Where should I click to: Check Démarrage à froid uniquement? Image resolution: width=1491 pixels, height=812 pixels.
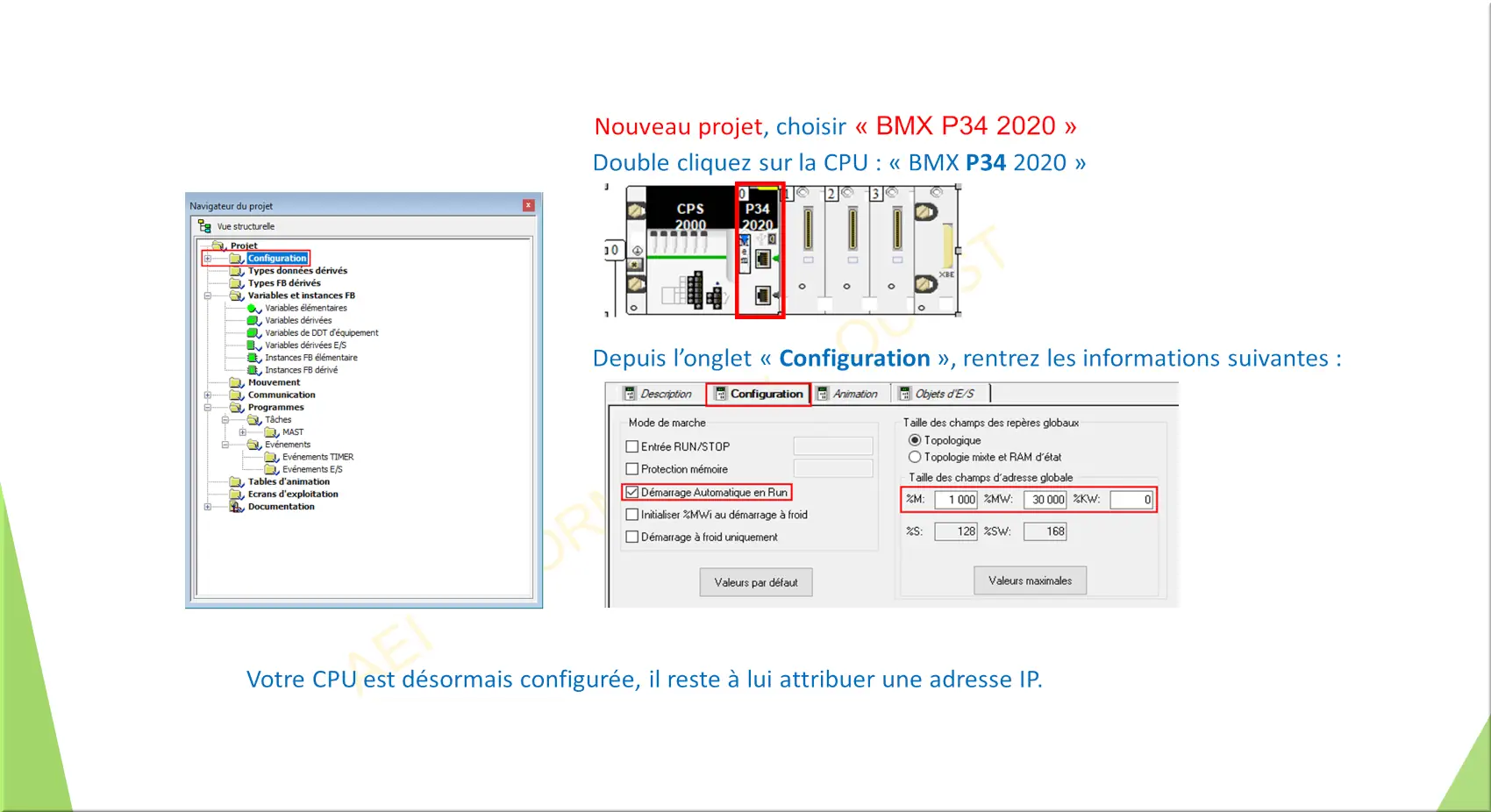click(x=631, y=537)
